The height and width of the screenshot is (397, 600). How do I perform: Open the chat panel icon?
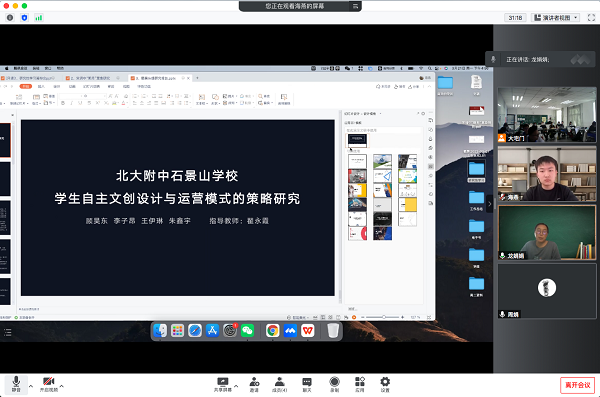click(x=307, y=384)
